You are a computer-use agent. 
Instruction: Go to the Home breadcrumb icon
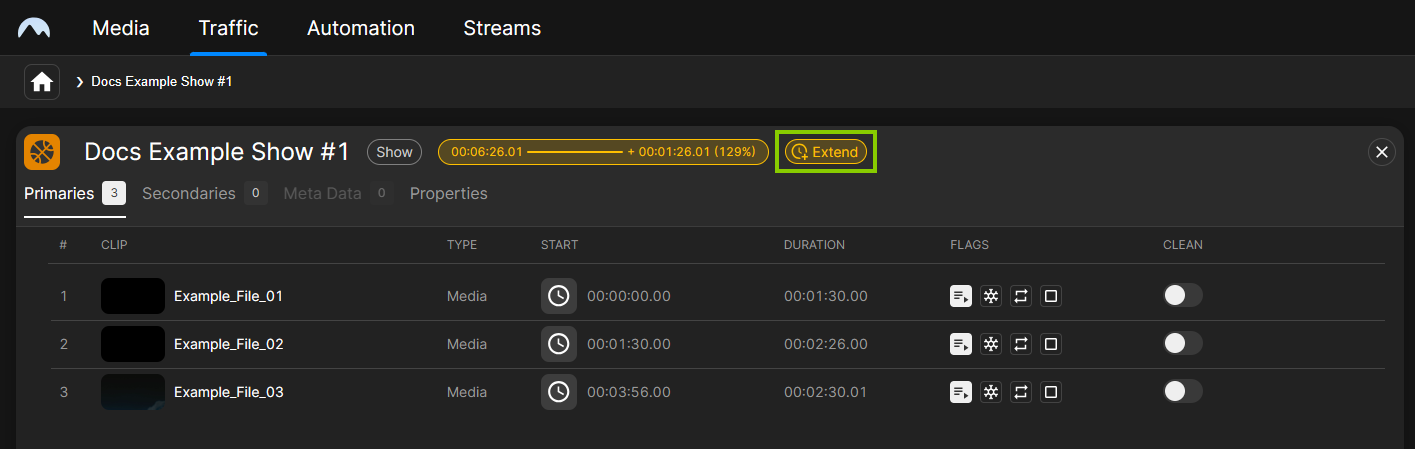[42, 82]
